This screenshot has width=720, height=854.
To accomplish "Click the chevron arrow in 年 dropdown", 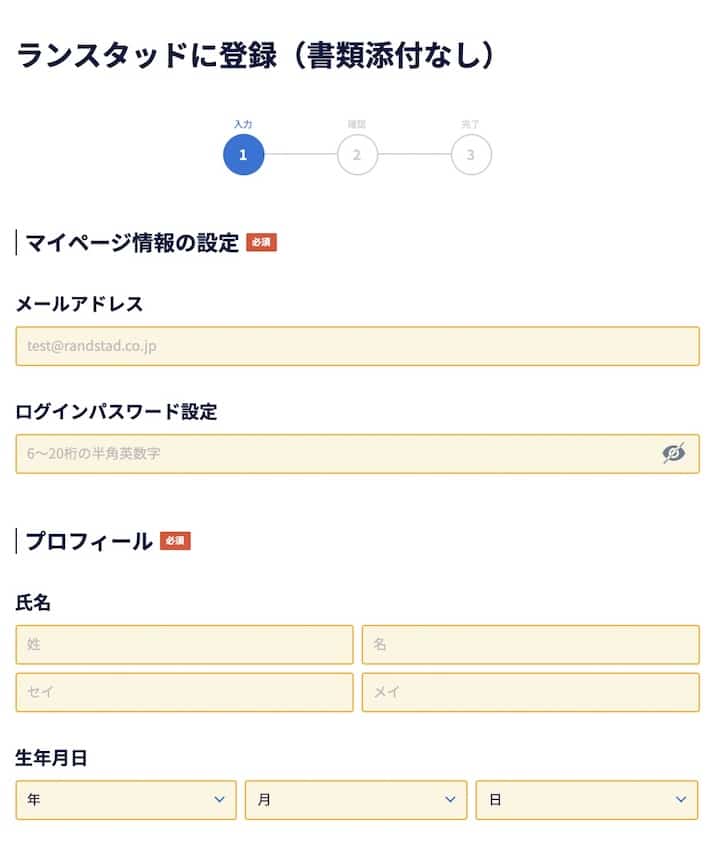I will [219, 800].
